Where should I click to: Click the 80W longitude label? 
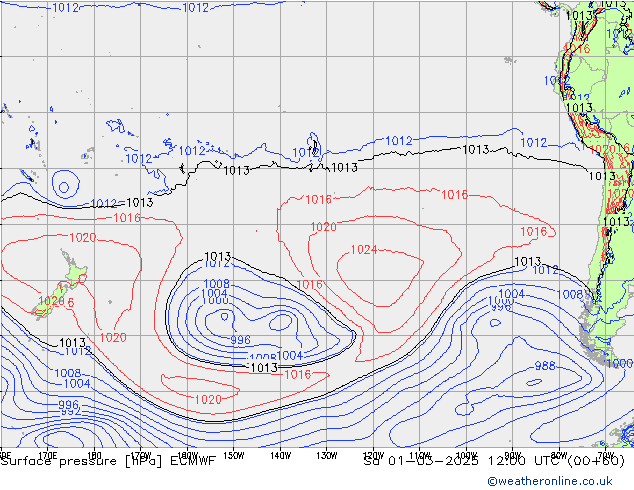(559, 455)
